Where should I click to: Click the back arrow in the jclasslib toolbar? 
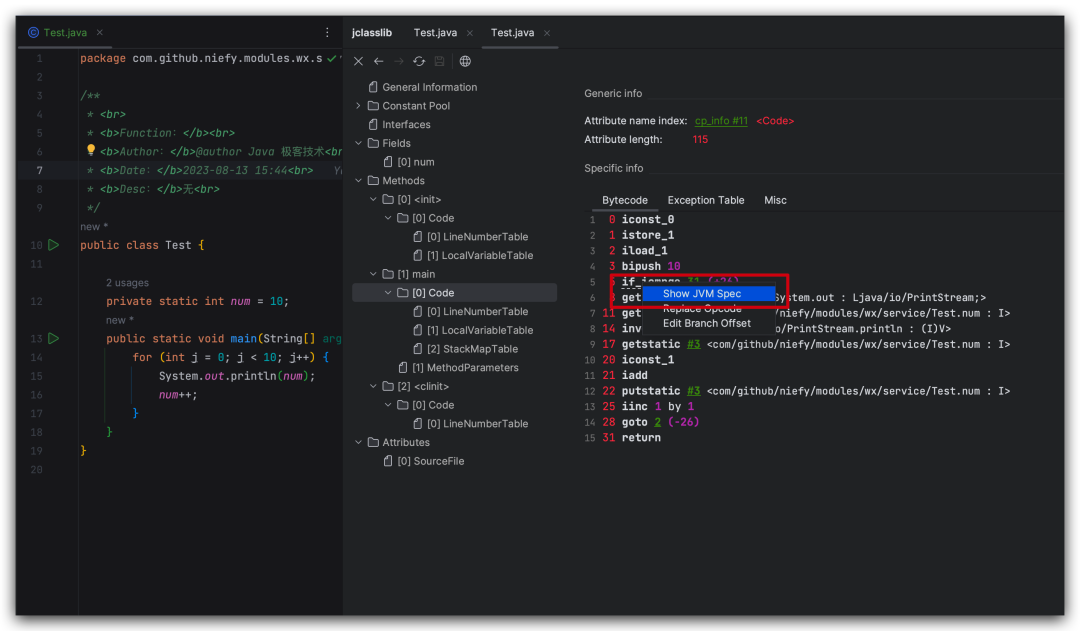point(378,61)
